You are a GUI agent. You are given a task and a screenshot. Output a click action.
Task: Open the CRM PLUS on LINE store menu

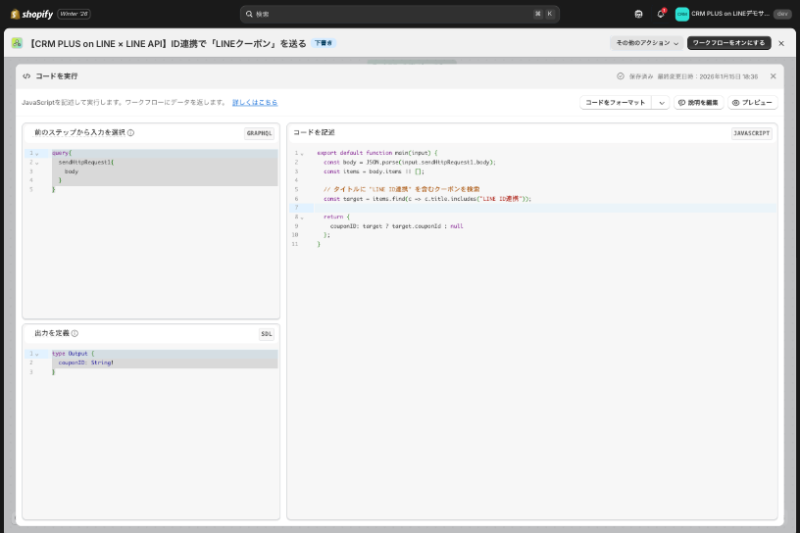pyautogui.click(x=733, y=14)
